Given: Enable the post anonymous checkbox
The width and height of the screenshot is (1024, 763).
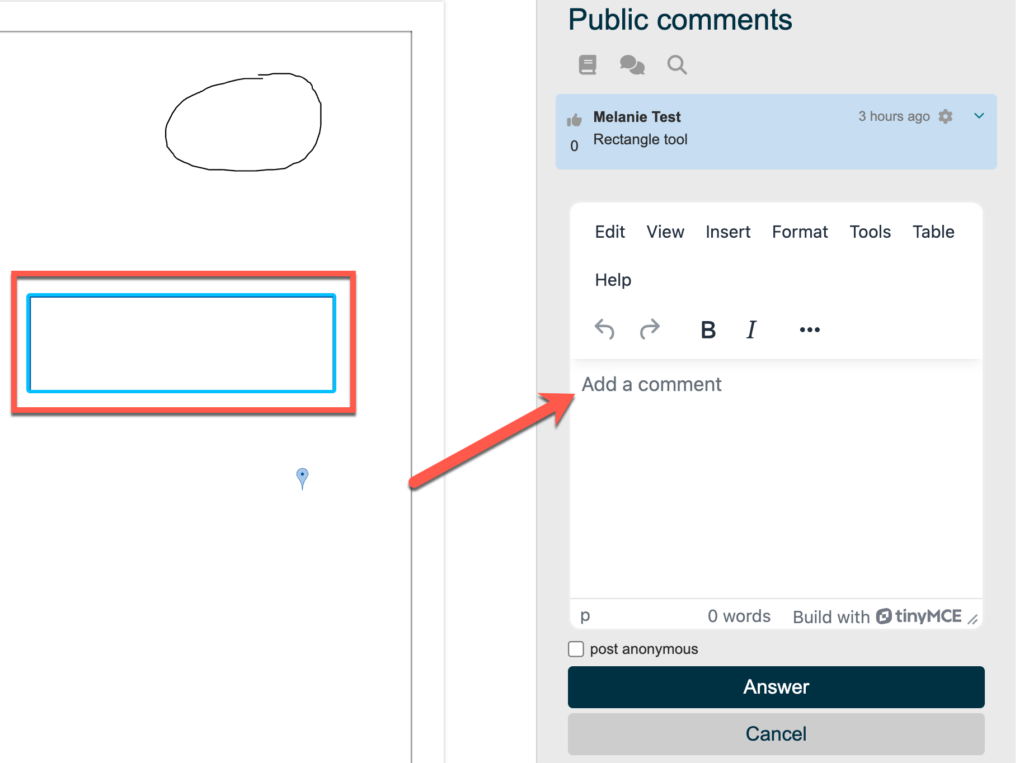Looking at the screenshot, I should click(x=576, y=649).
